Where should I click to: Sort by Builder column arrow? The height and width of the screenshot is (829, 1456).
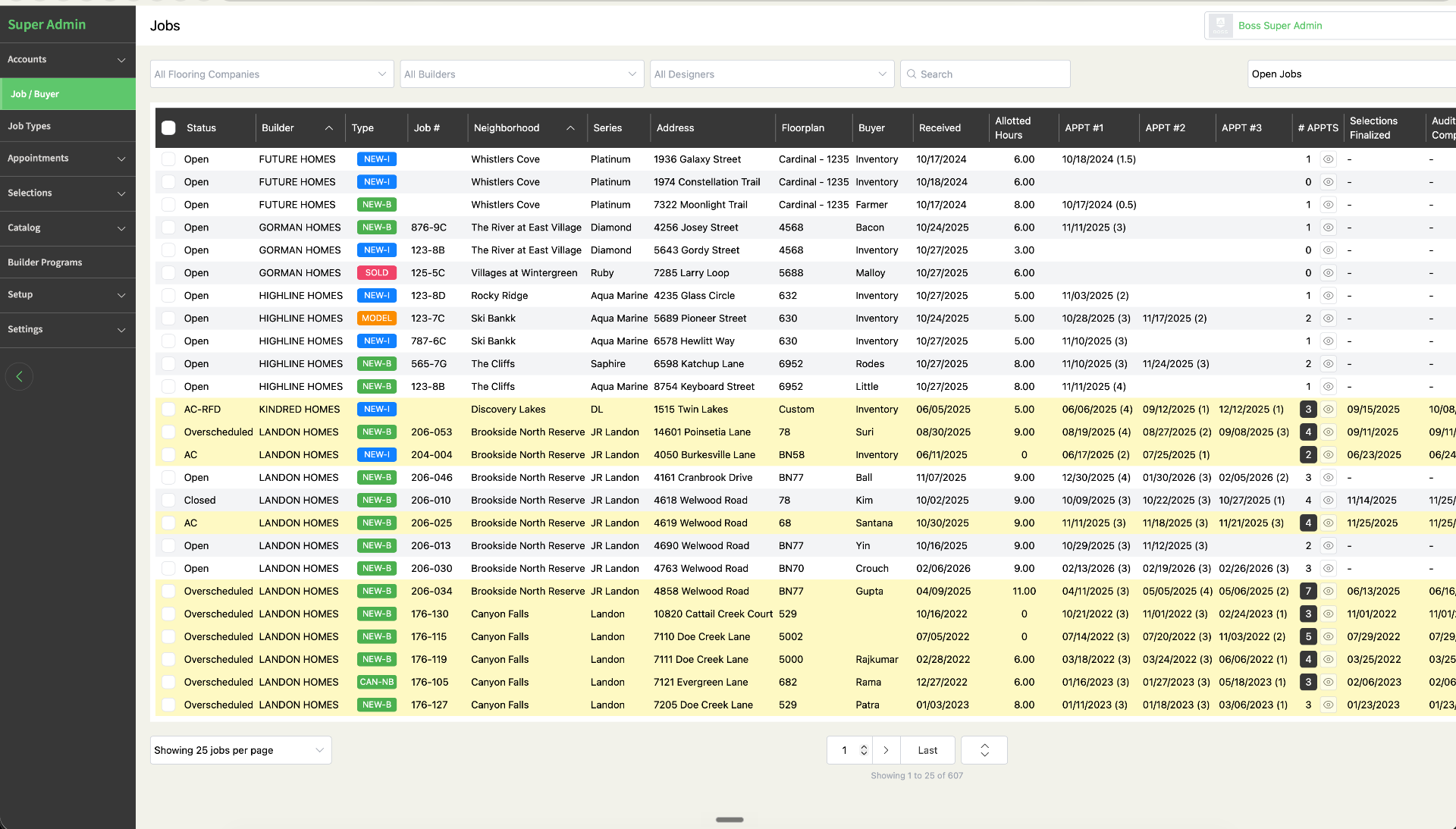(329, 128)
